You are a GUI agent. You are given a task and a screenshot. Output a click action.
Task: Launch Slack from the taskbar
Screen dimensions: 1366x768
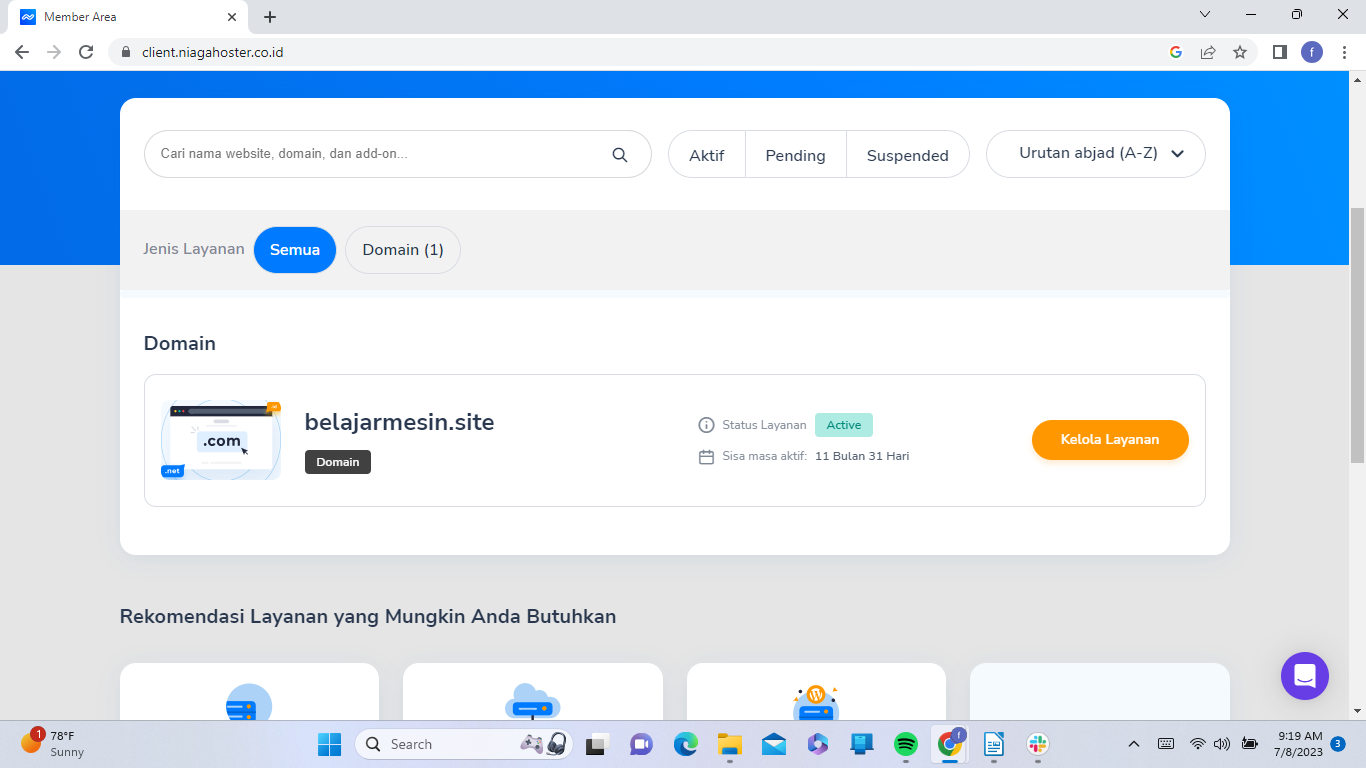click(x=1038, y=744)
